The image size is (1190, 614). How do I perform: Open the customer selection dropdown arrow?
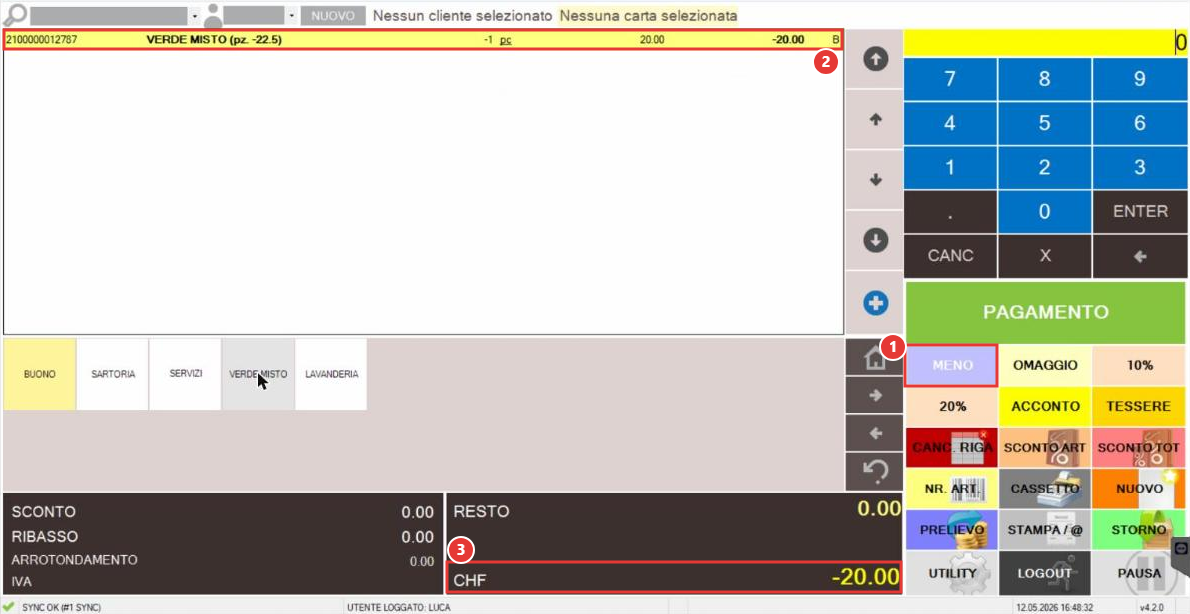click(291, 16)
